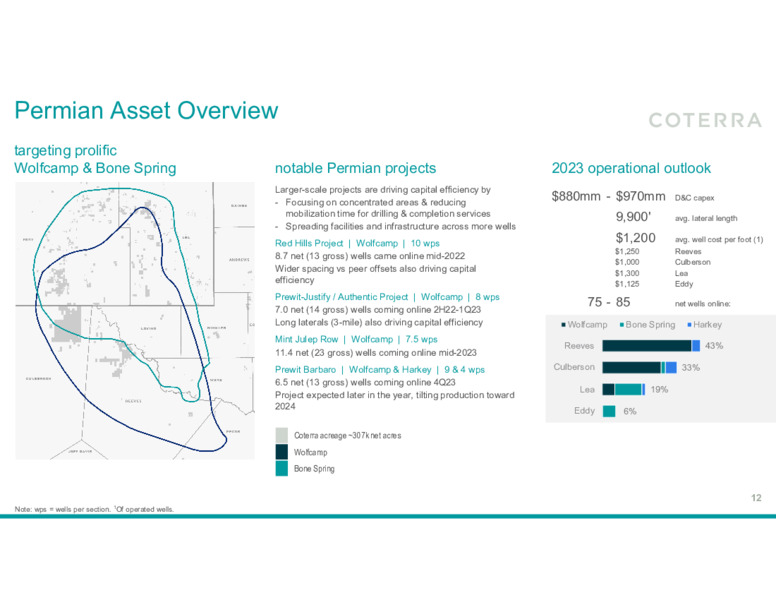Click '75 - 85' net wells online value
This screenshot has height=600, width=776.
point(609,302)
